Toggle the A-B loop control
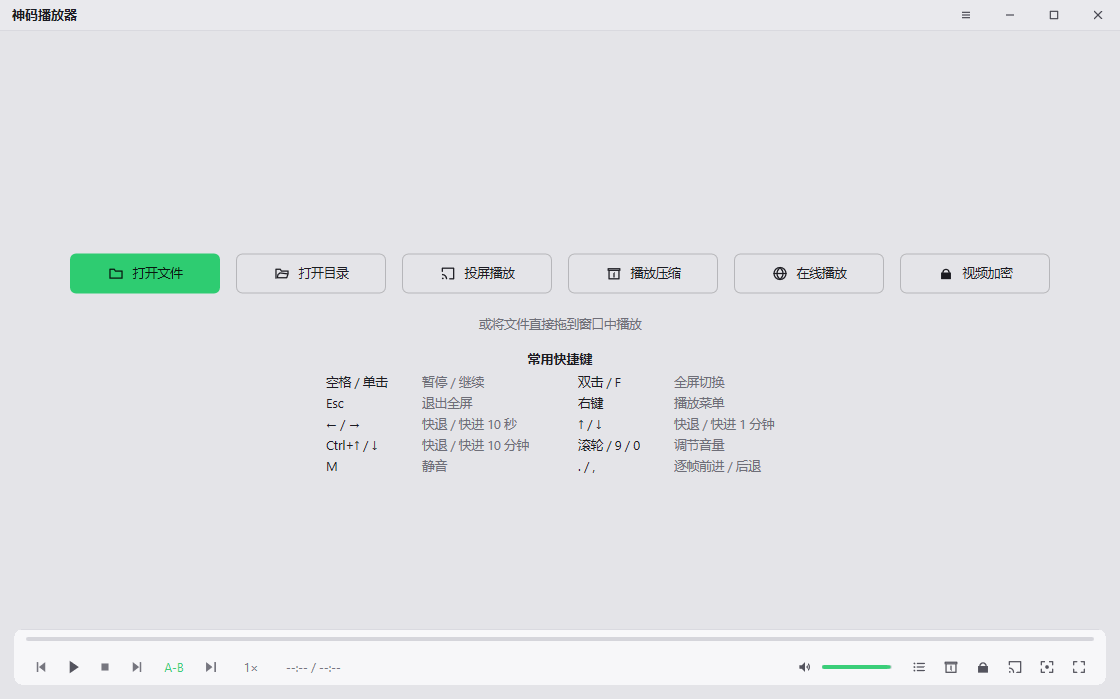1120x699 pixels. (x=174, y=668)
